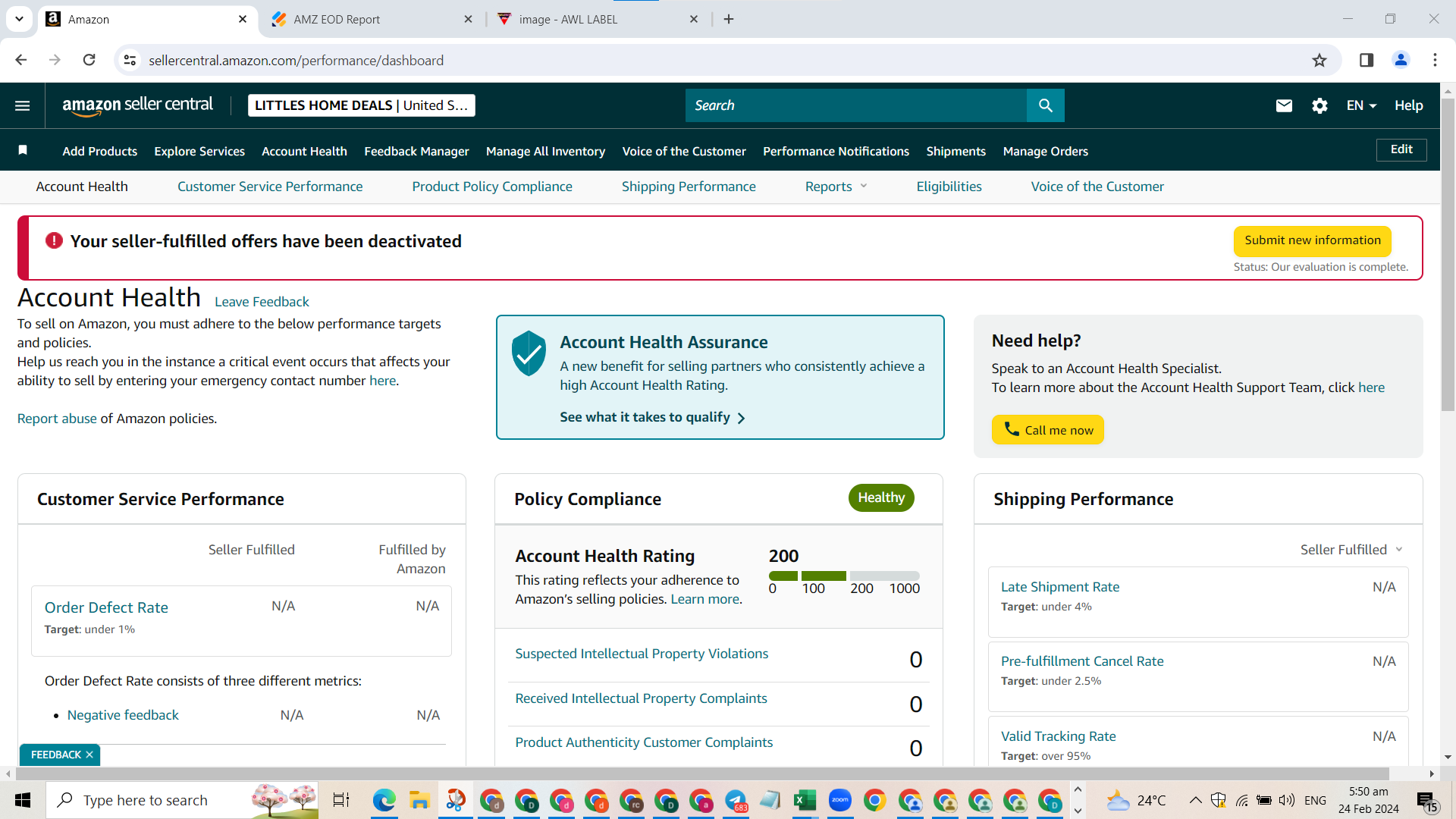Screen dimensions: 1456x819
Task: Expand the Reports dropdown menu
Action: 836,187
